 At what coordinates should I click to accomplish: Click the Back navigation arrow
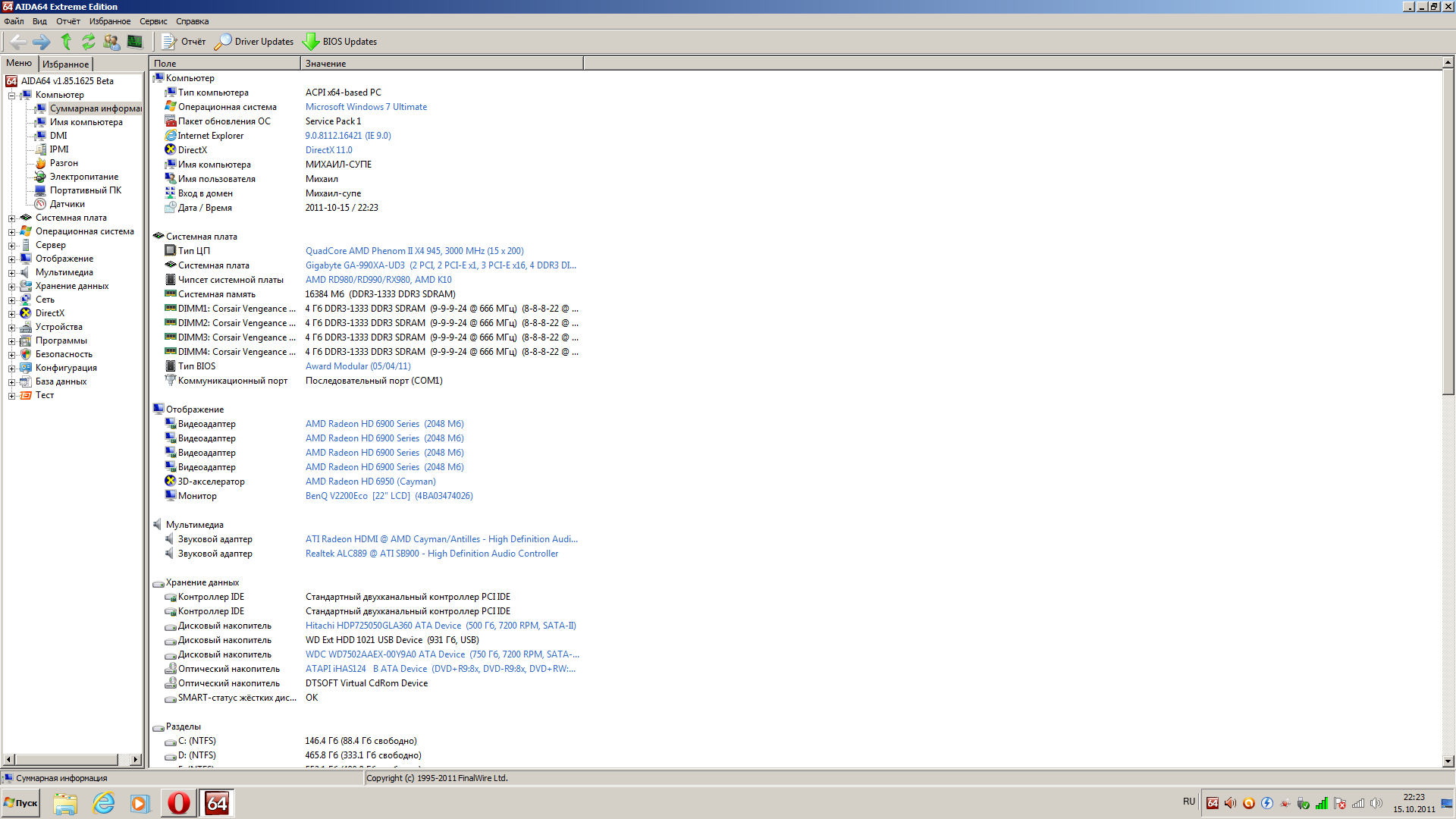pos(18,42)
